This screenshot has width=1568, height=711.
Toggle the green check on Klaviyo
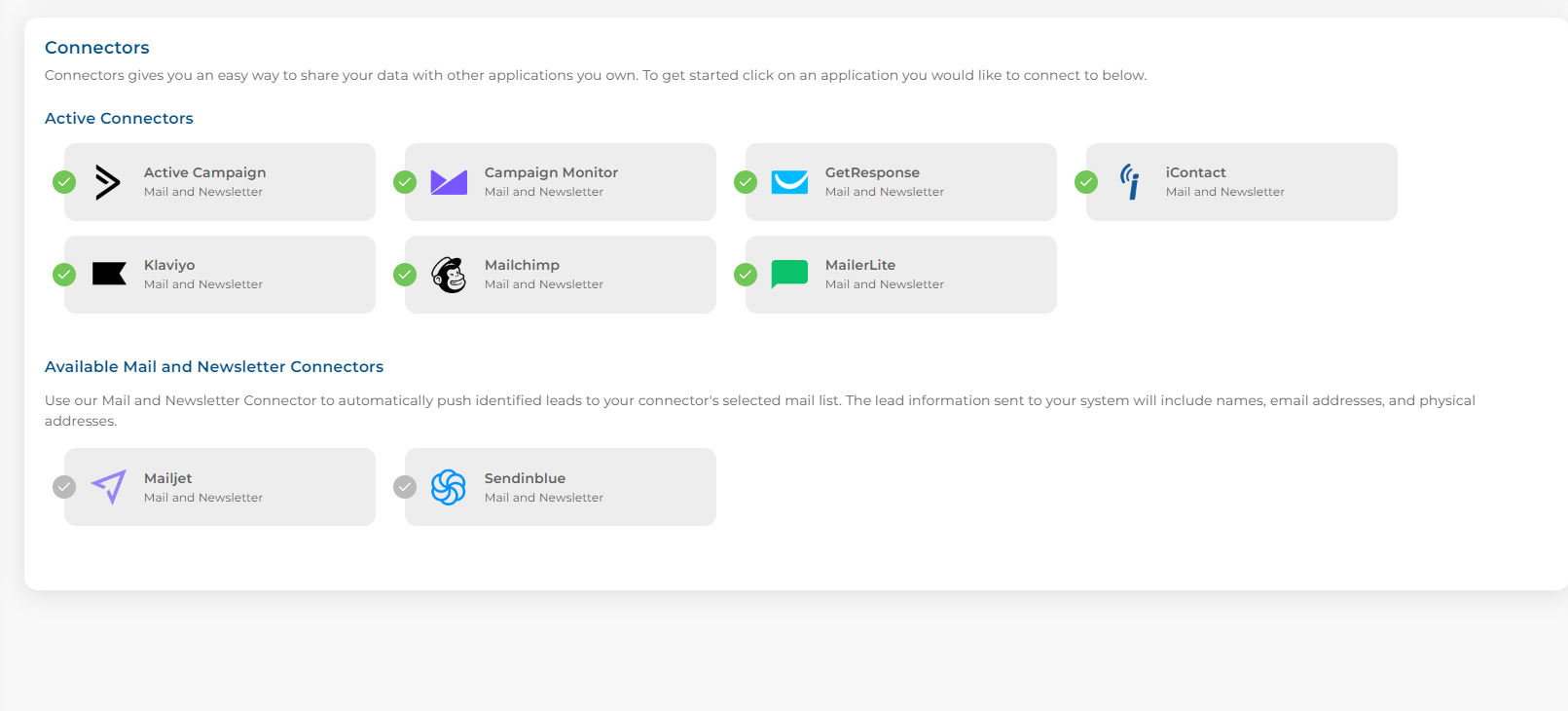[64, 275]
